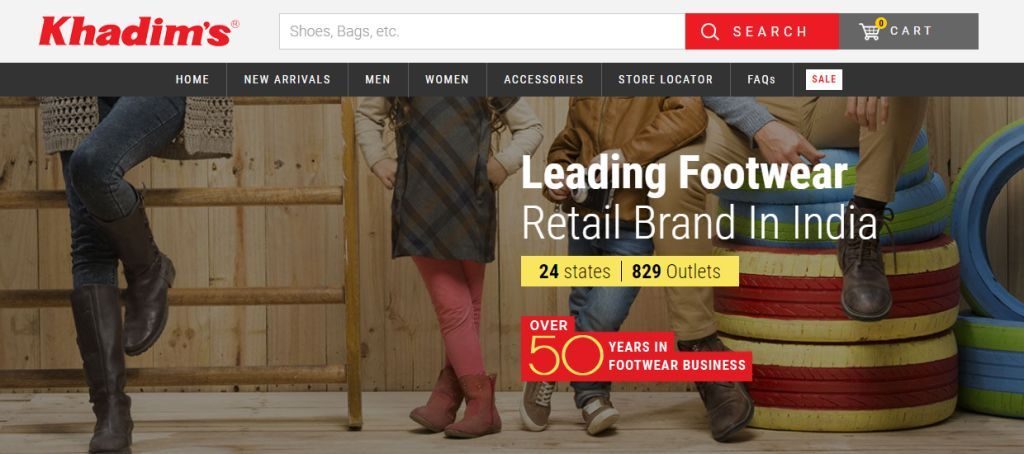Click the cart item count badge
1024x454 pixels.
point(881,24)
